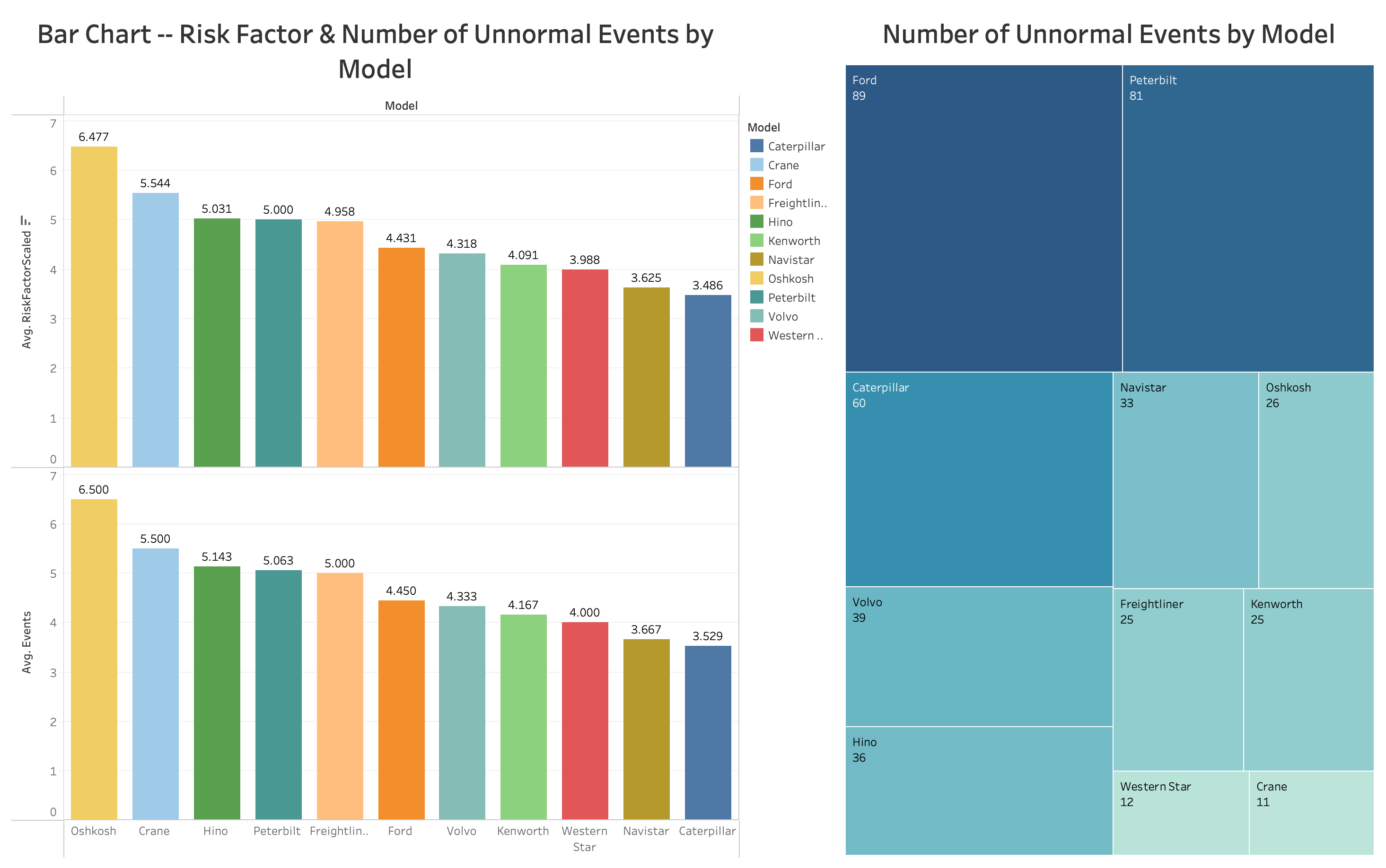
Task: Select the Ford label in the legend
Action: [x=780, y=184]
